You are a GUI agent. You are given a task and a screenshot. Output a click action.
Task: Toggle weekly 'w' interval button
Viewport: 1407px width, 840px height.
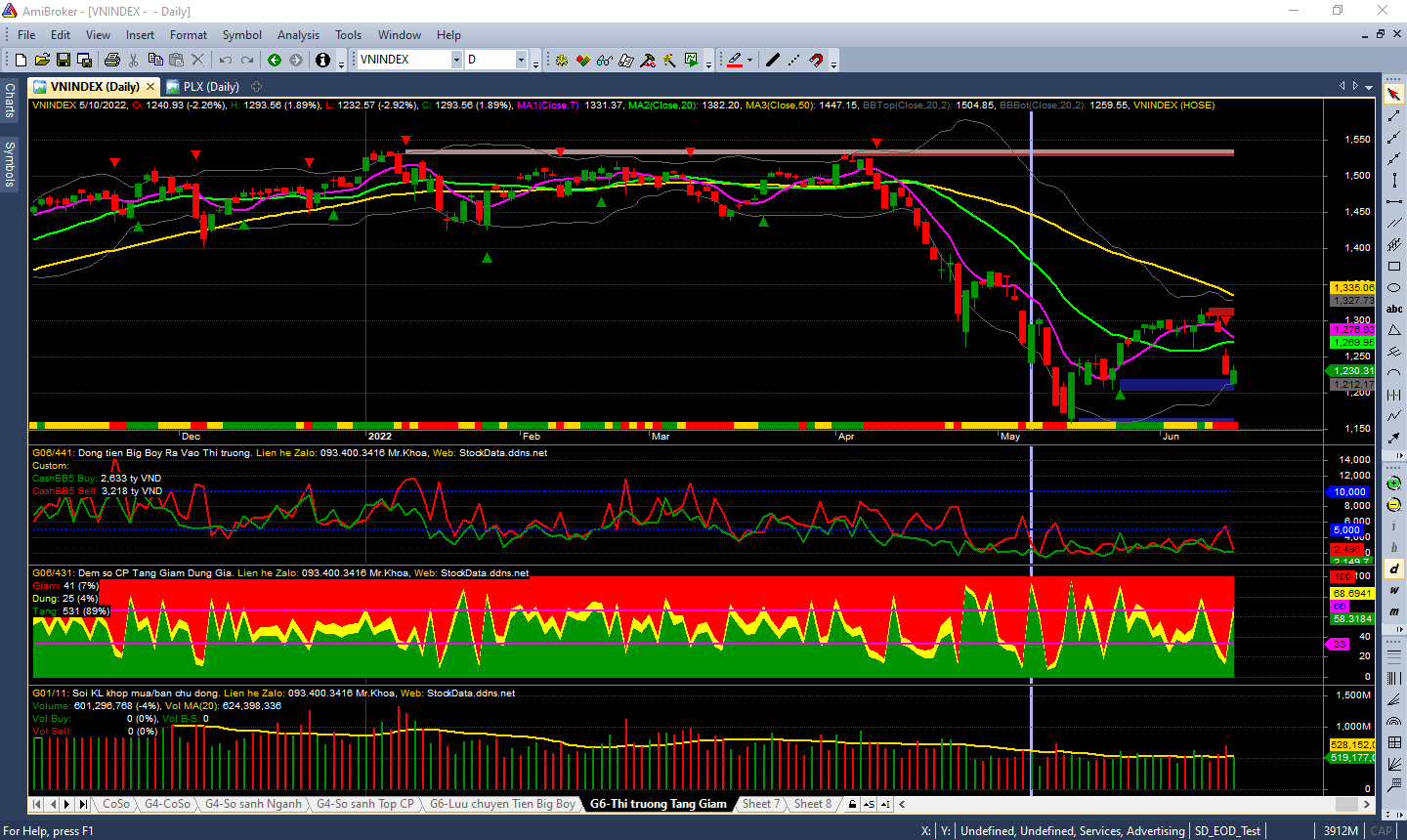1394,590
